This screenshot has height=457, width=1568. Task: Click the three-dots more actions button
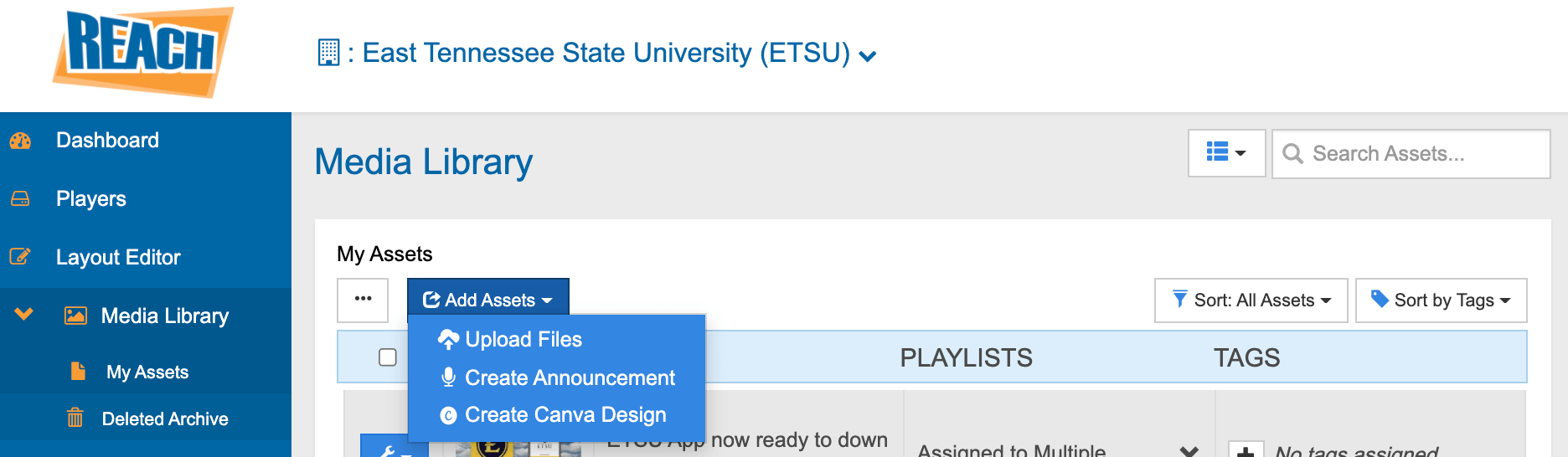pos(363,300)
